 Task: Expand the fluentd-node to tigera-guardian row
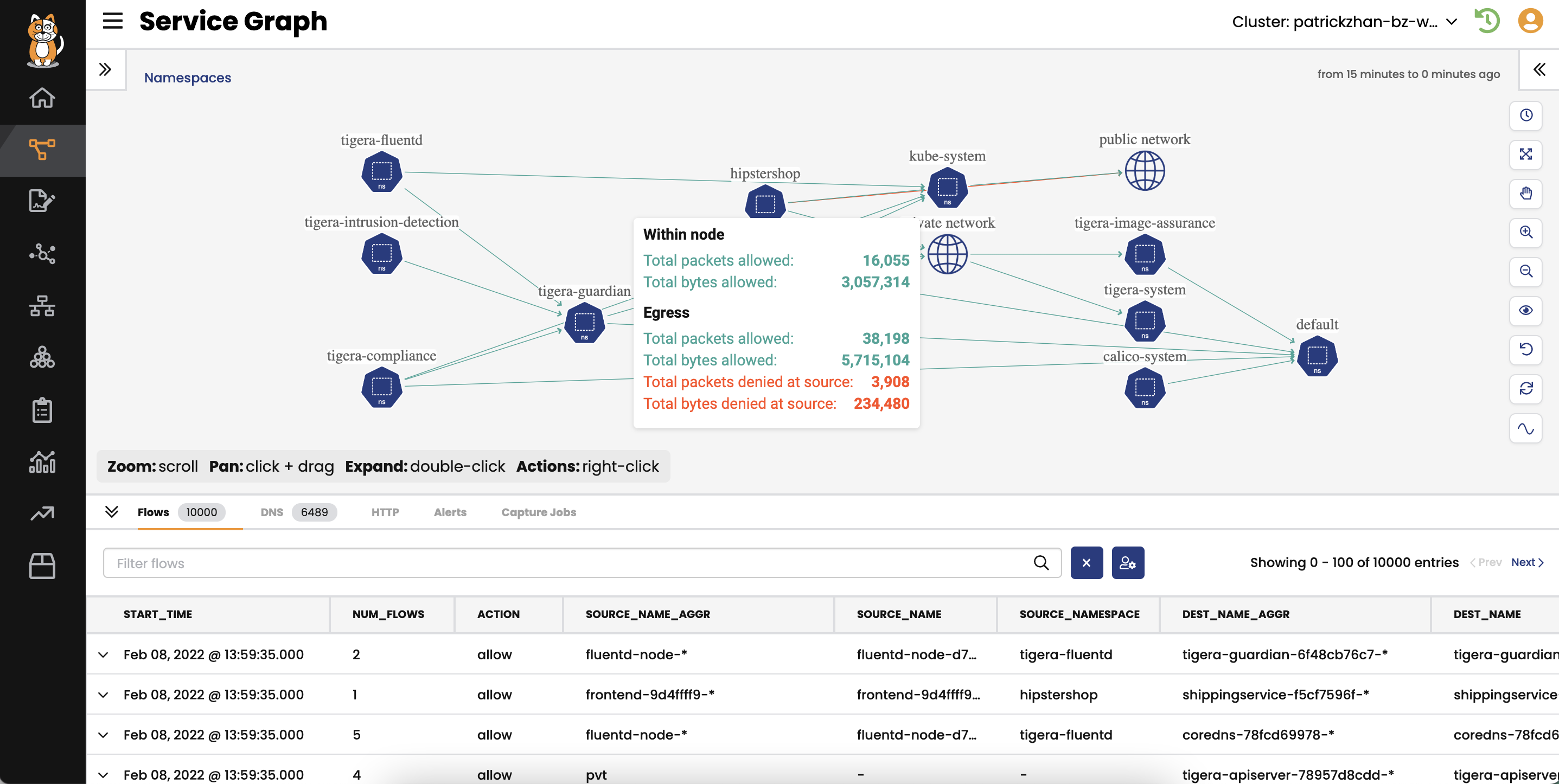(x=103, y=654)
